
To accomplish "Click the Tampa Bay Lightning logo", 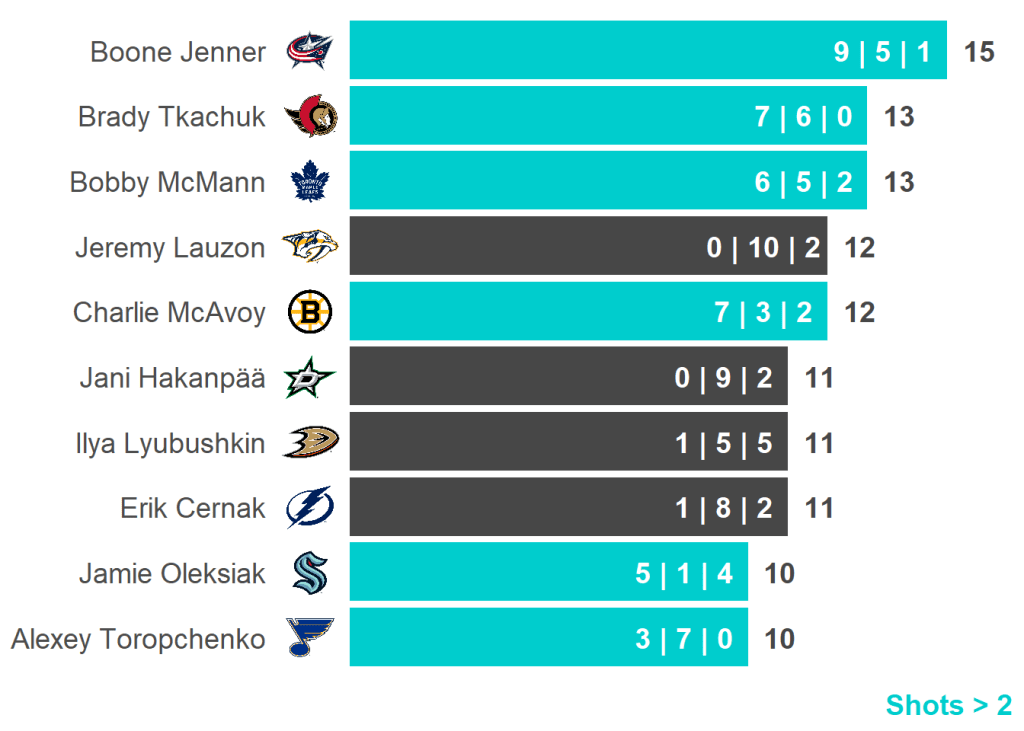I will pos(310,508).
